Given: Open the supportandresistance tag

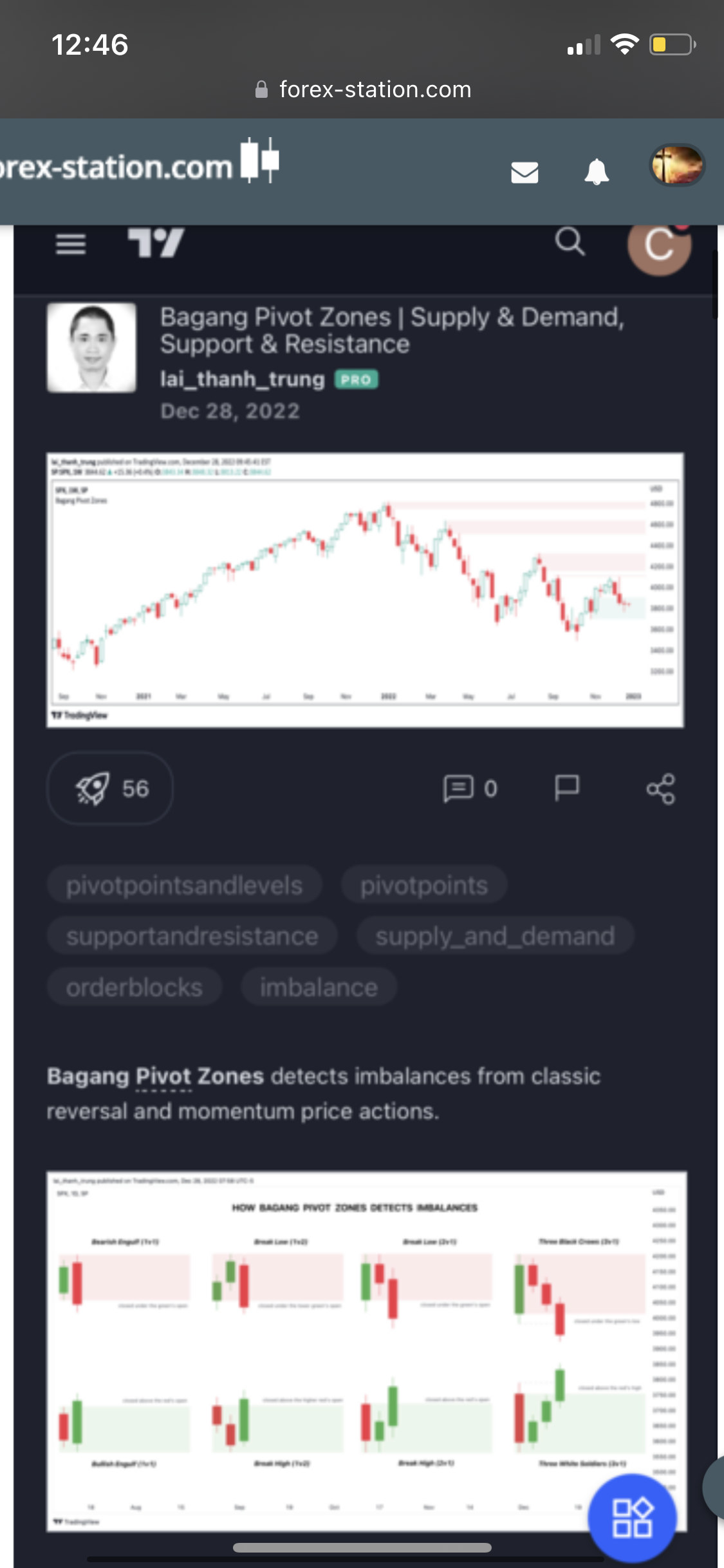Looking at the screenshot, I should tap(192, 936).
